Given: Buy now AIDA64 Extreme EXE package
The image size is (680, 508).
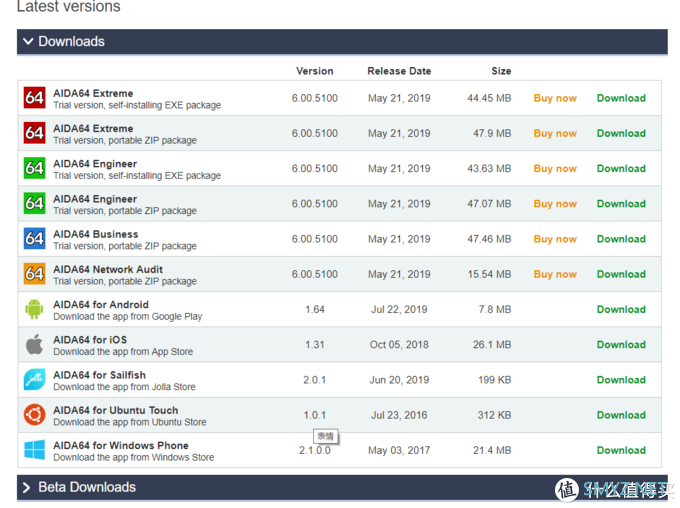Looking at the screenshot, I should pyautogui.click(x=555, y=98).
